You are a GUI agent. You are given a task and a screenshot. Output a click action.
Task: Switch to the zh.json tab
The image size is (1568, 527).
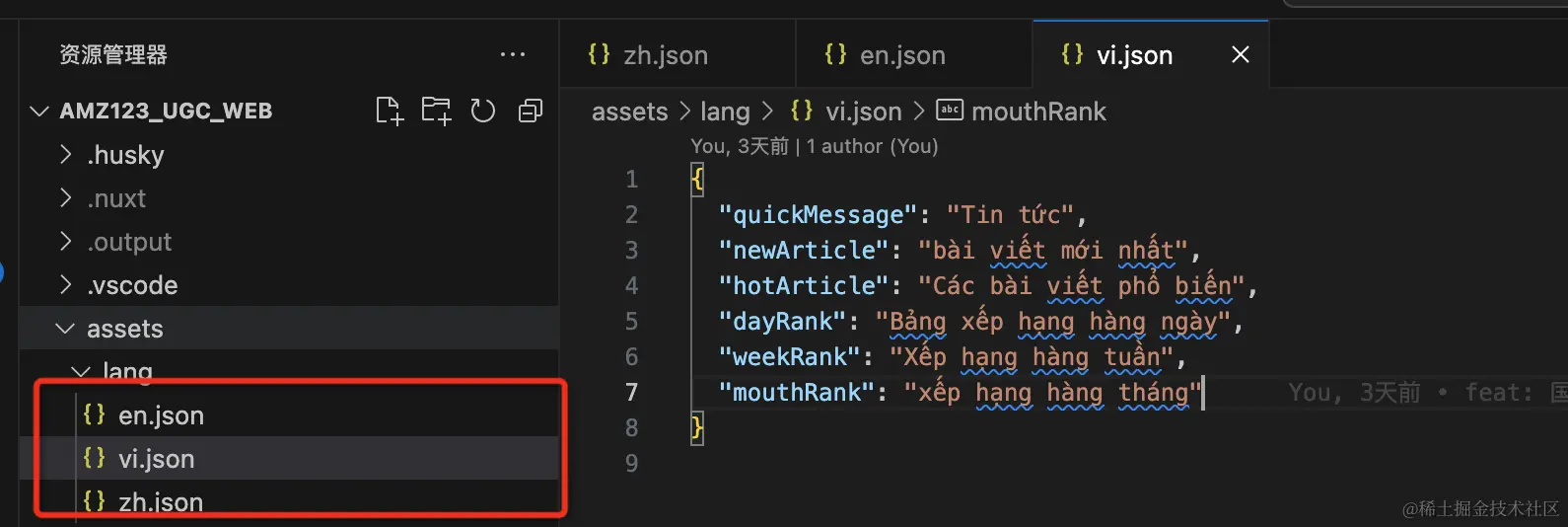click(x=677, y=55)
